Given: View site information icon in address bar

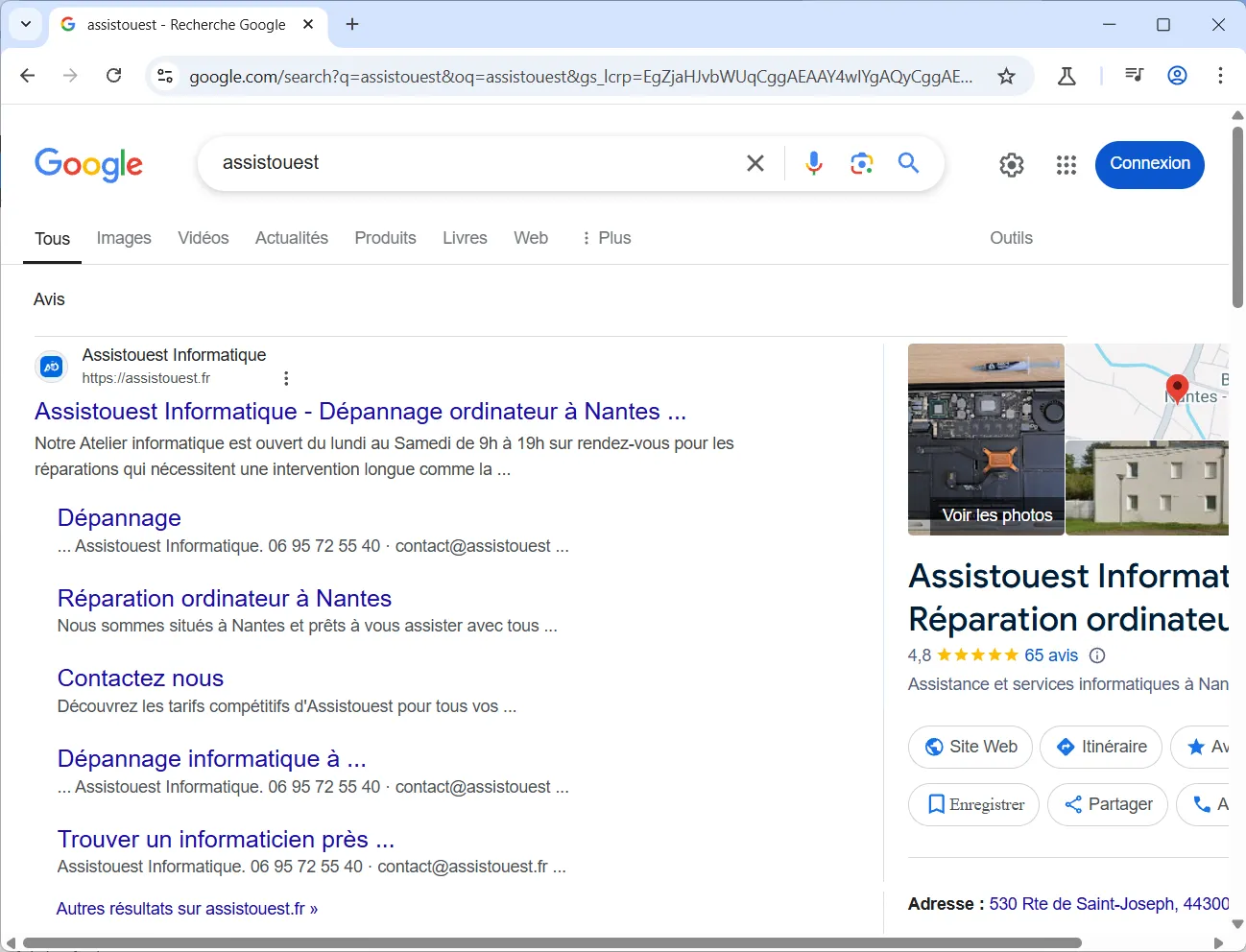Looking at the screenshot, I should click(165, 76).
